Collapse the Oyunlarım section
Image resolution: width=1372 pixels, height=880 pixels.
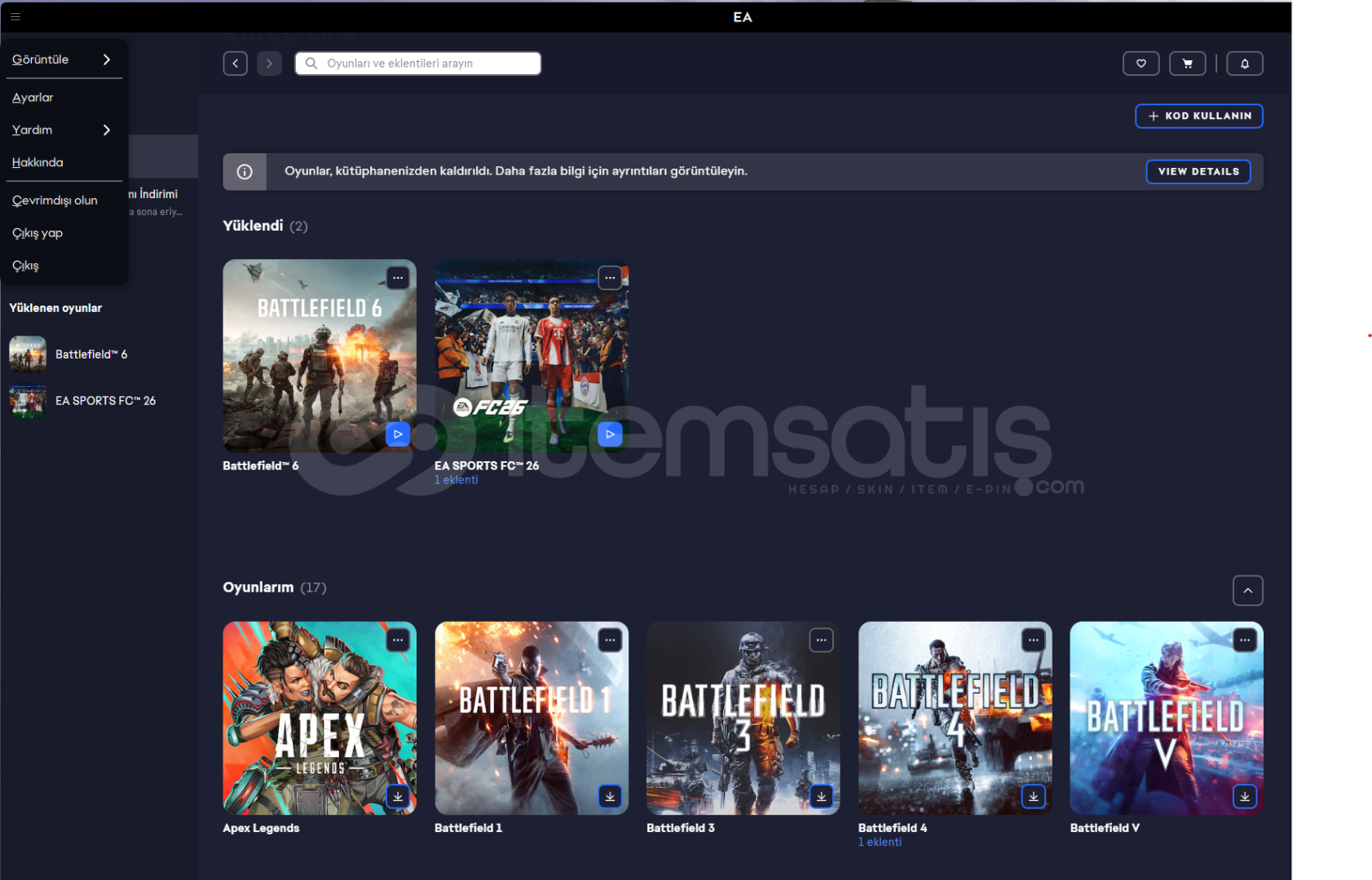pos(1248,591)
